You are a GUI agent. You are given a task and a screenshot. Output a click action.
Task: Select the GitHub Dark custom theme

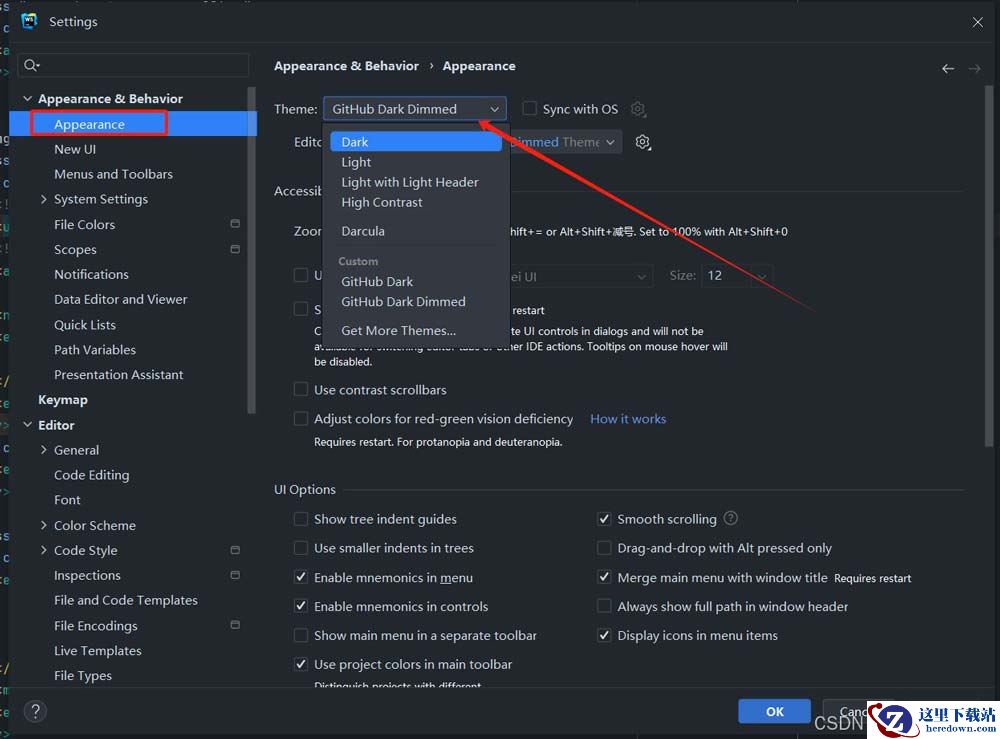tap(416, 281)
